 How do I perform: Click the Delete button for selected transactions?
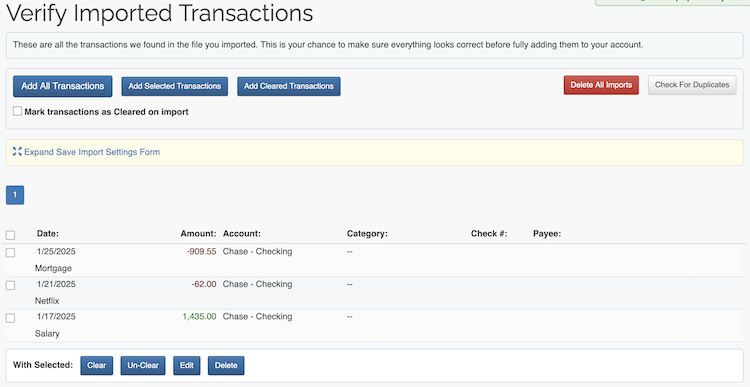[x=226, y=365]
